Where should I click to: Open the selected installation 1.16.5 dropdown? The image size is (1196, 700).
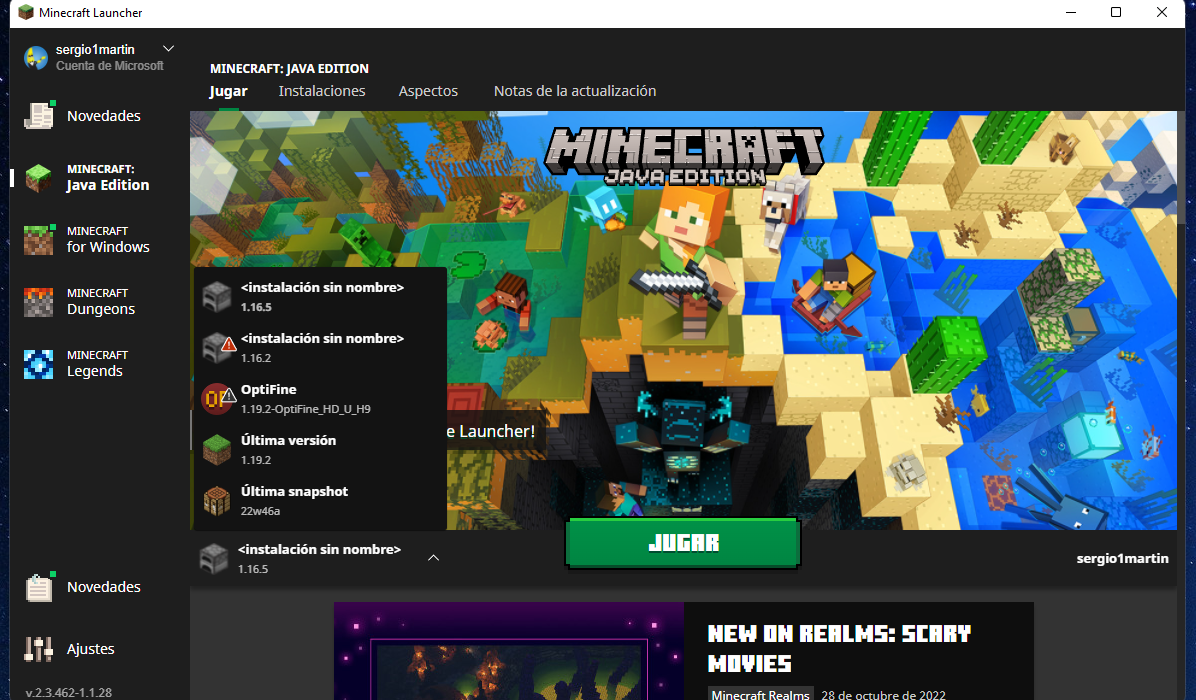pyautogui.click(x=319, y=558)
